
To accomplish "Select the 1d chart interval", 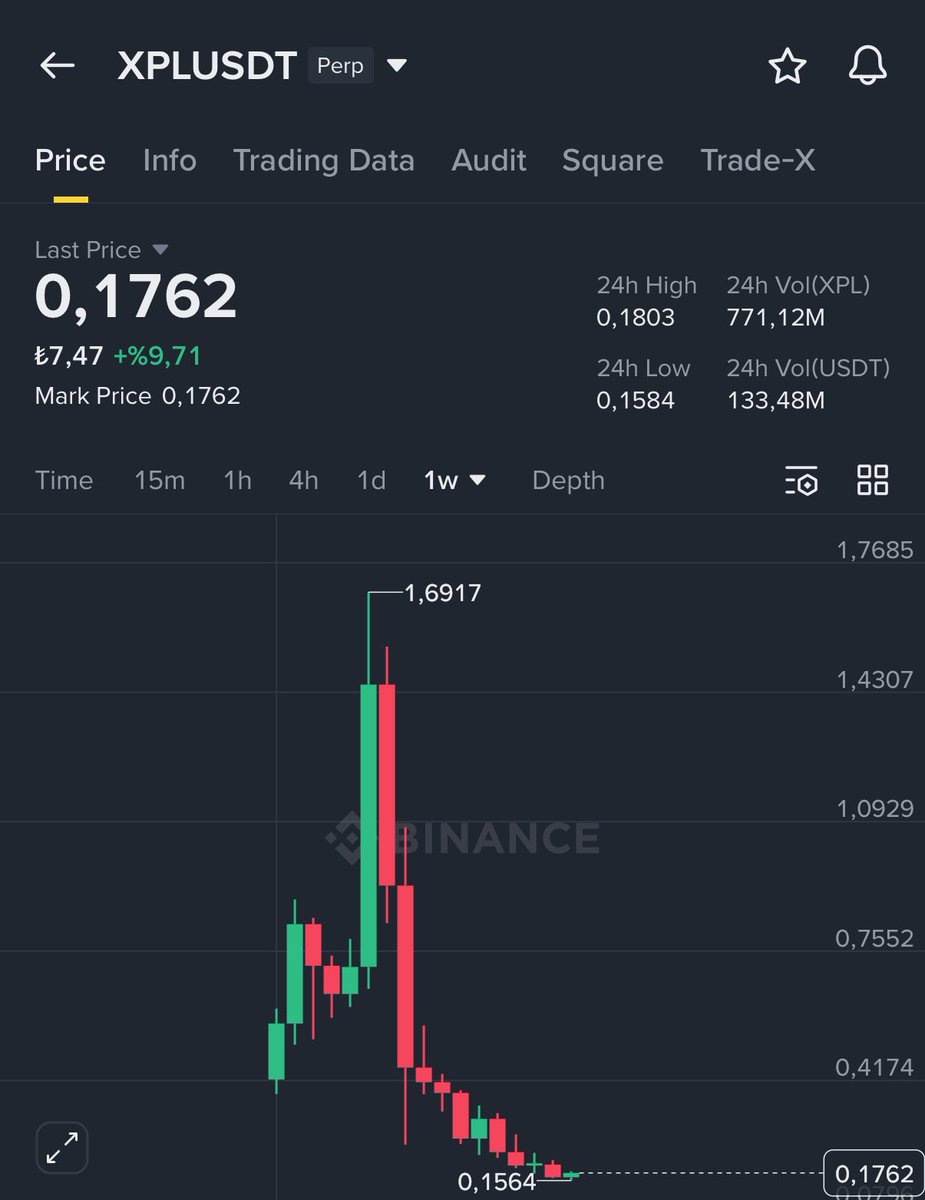I will coord(371,480).
